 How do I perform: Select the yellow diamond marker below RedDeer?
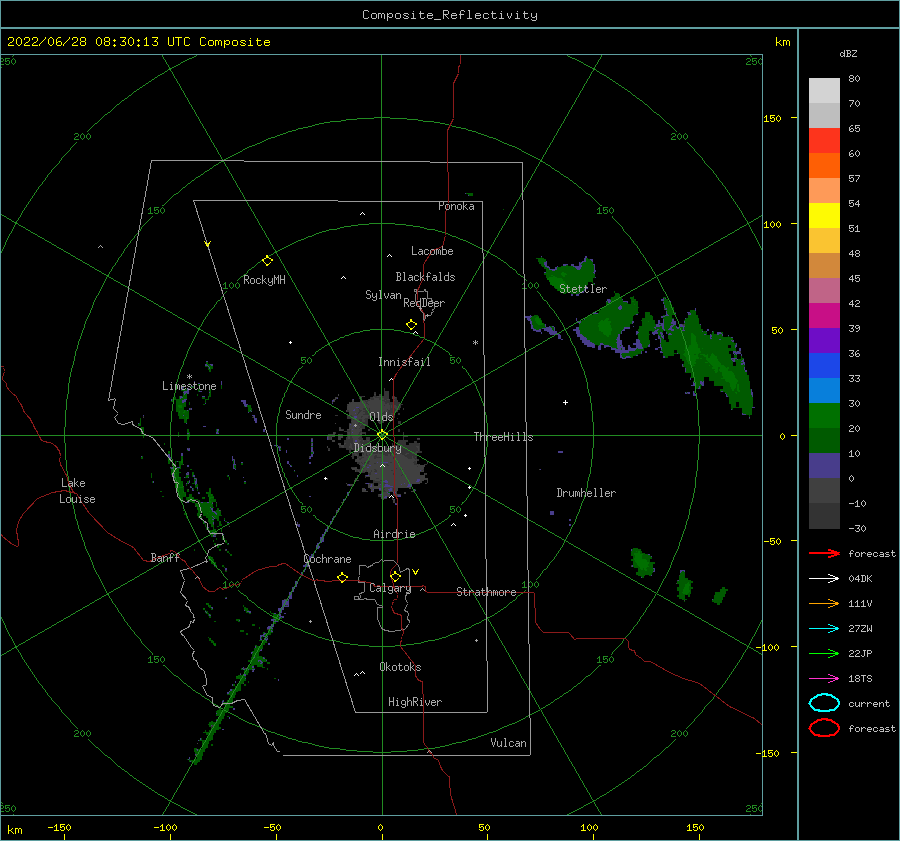click(x=412, y=325)
